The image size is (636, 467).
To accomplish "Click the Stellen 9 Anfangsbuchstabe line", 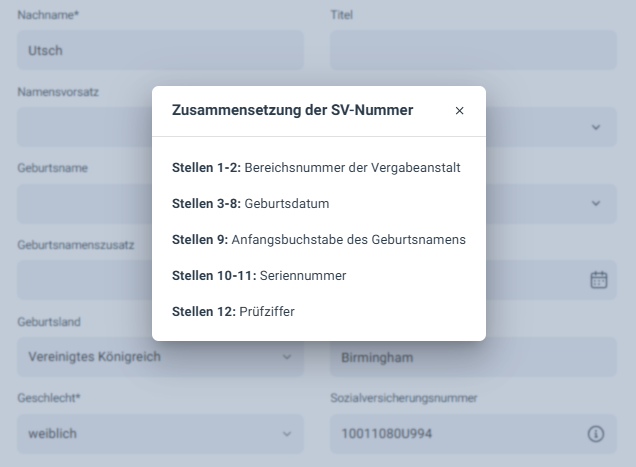I will 318,240.
